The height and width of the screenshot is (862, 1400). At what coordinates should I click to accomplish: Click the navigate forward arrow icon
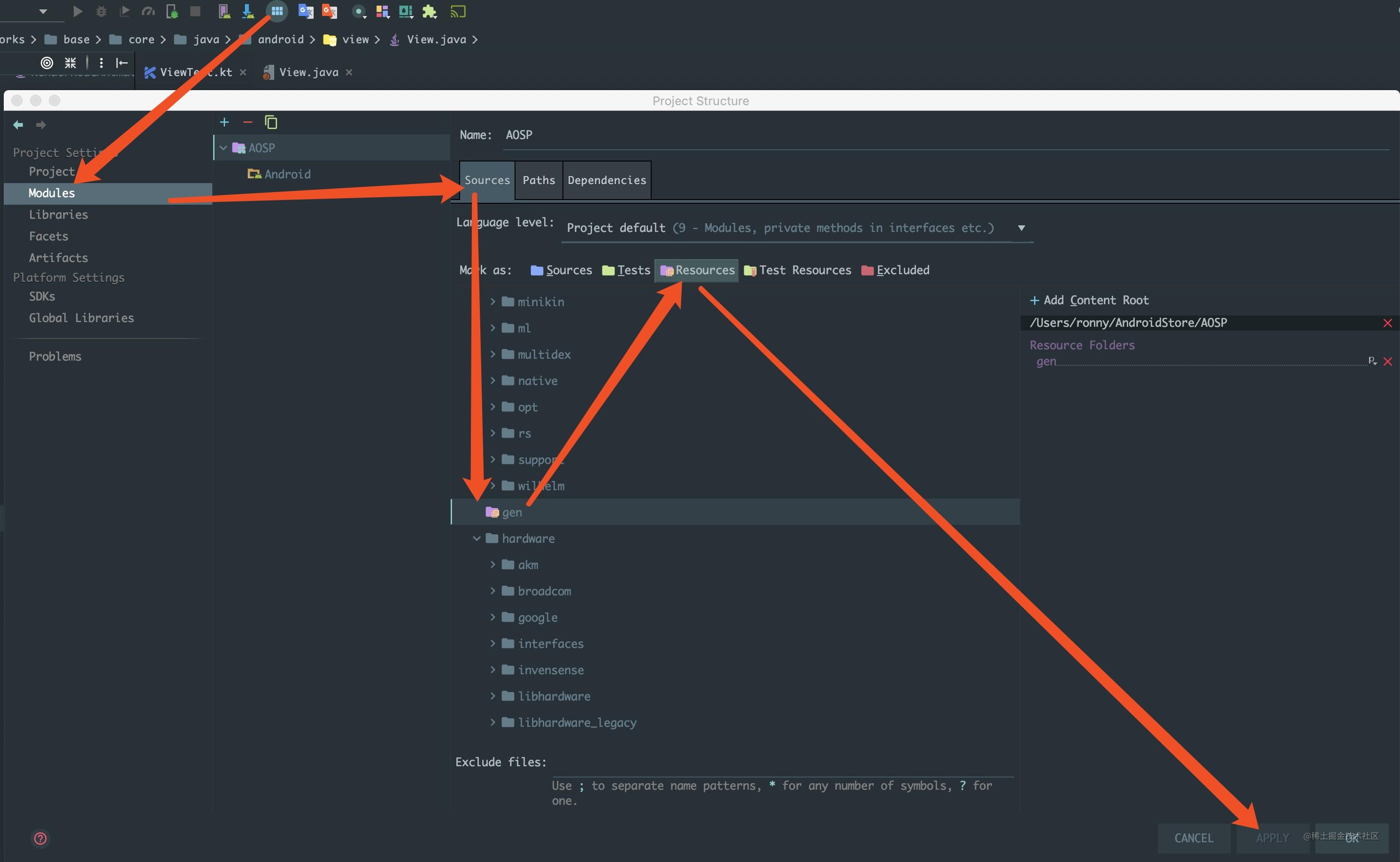coord(40,124)
